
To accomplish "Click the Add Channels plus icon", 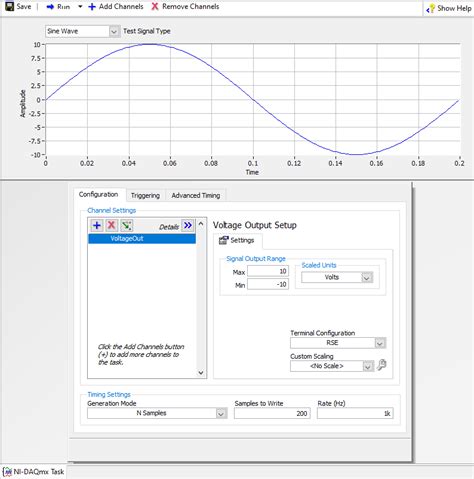I will click(92, 7).
